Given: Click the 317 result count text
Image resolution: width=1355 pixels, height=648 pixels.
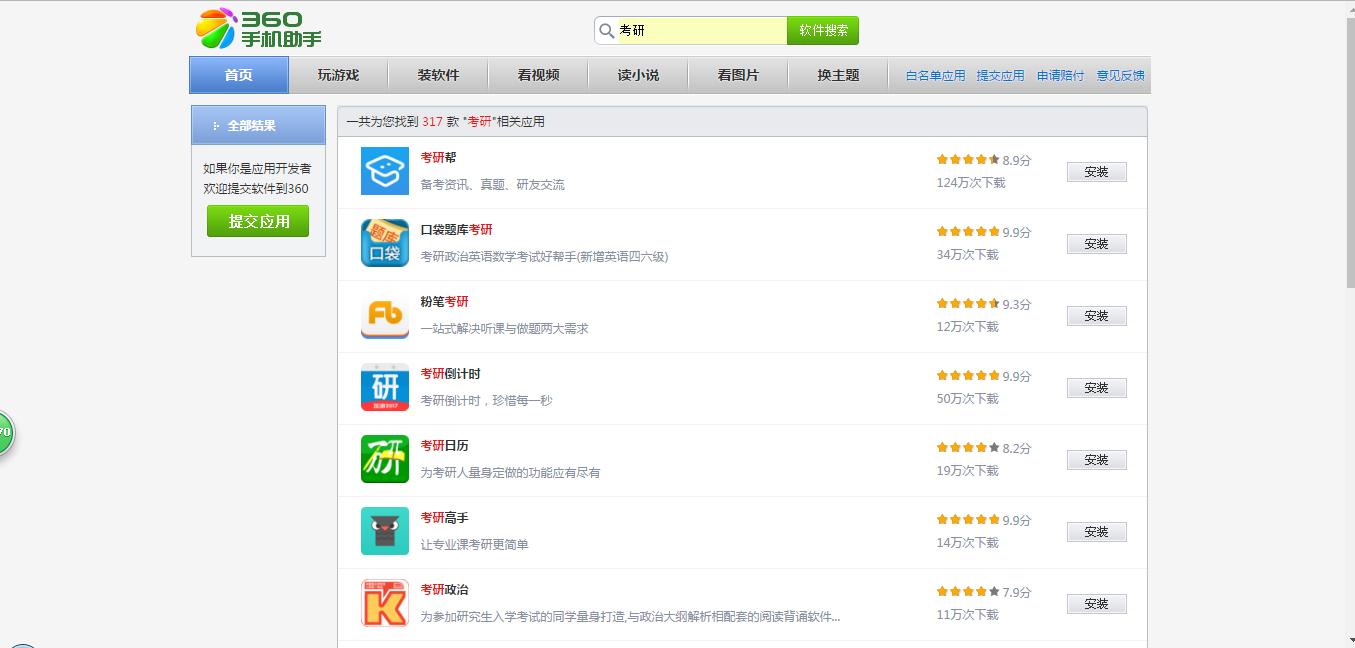Looking at the screenshot, I should (x=432, y=122).
